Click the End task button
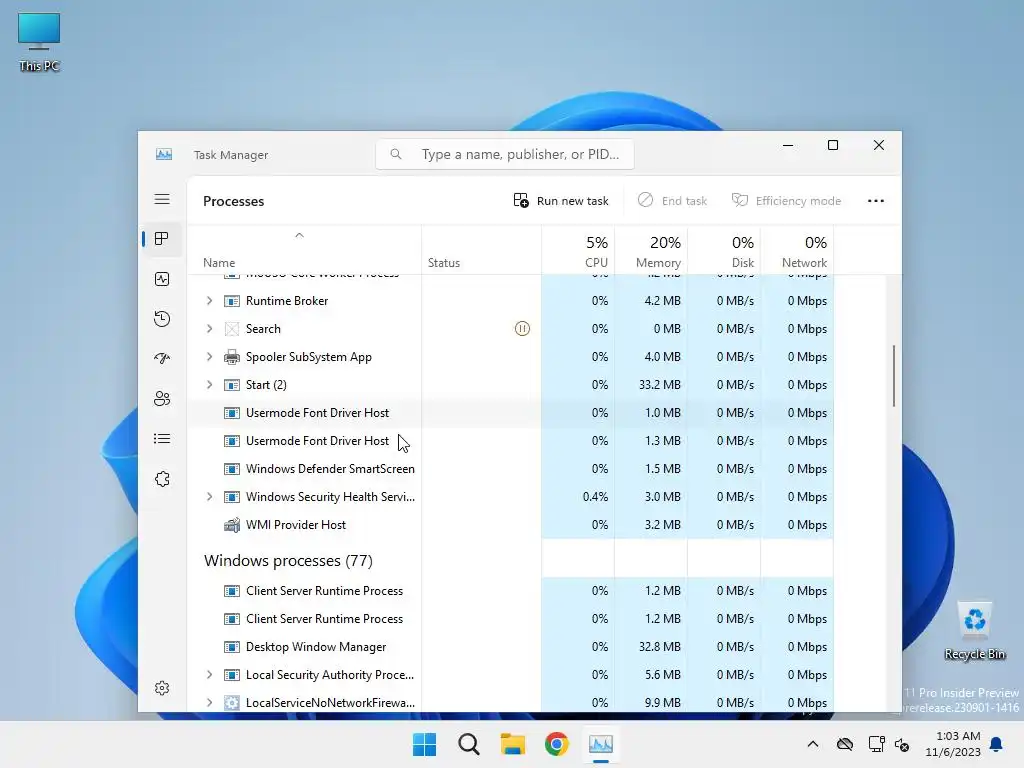 tap(673, 201)
